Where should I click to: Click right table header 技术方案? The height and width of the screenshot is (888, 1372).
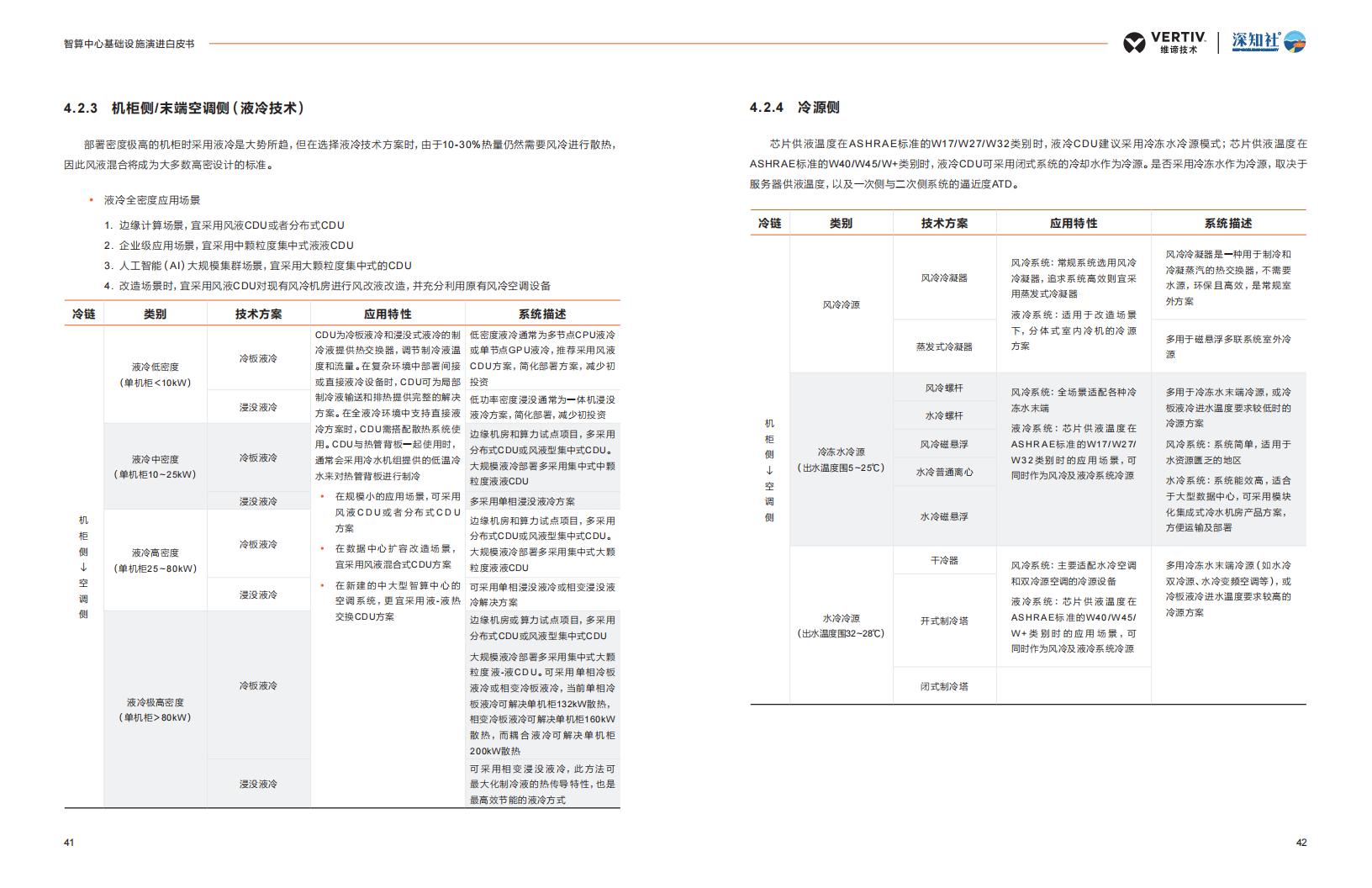pyautogui.click(x=944, y=223)
